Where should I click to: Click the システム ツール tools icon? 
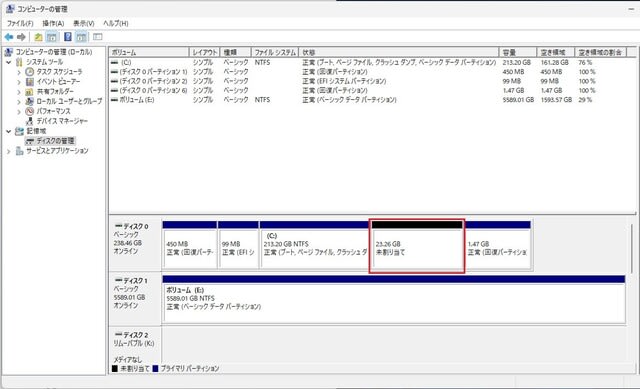(19, 62)
